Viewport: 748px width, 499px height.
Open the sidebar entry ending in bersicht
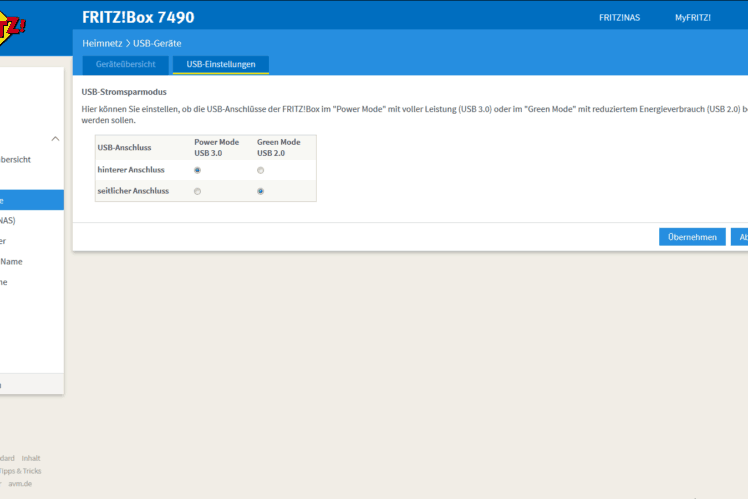coord(15,159)
